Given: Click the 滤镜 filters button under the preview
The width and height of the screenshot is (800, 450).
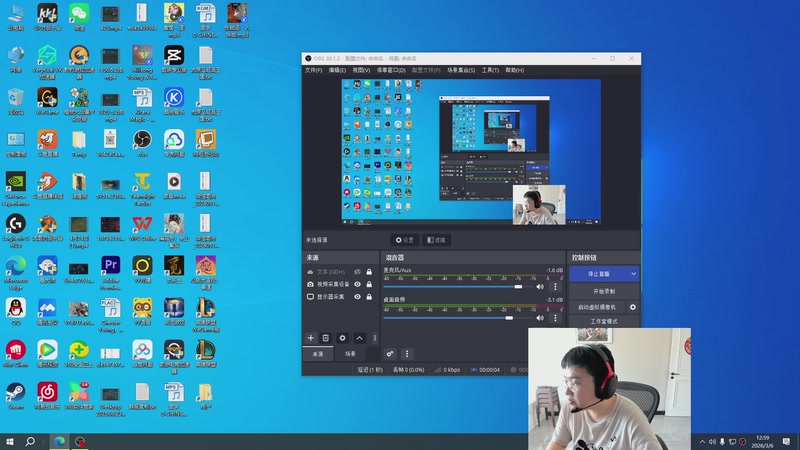Looking at the screenshot, I should point(436,240).
